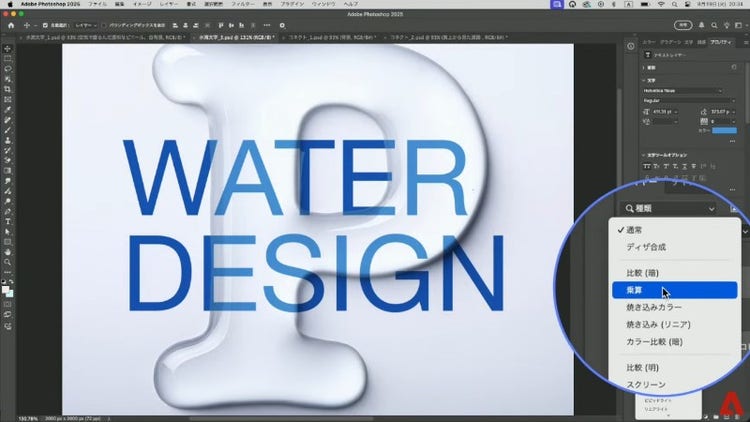750x422 pixels.
Task: Select the Move tool in the toolbar
Action: point(8,48)
